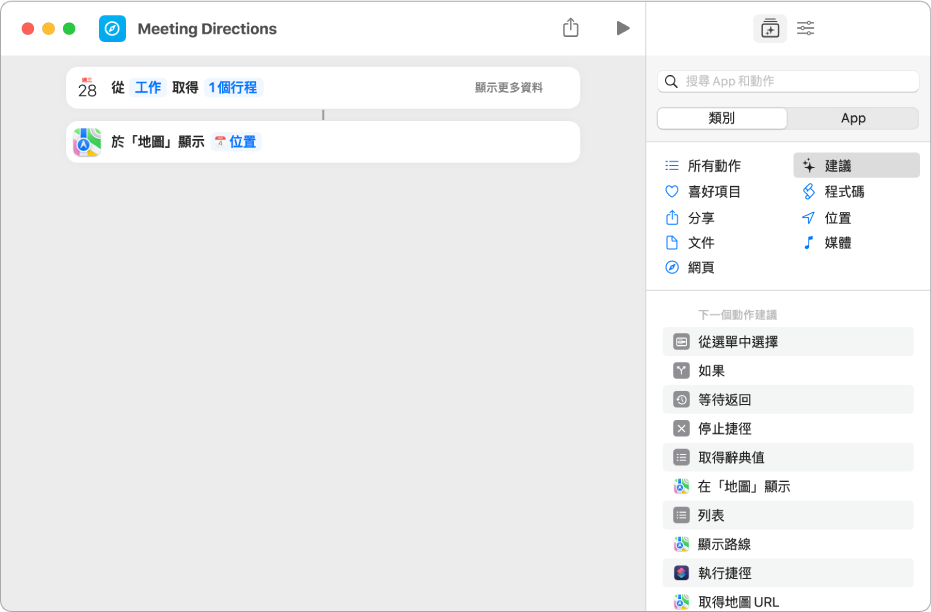Show the action library panel
The image size is (931, 612).
(x=770, y=29)
